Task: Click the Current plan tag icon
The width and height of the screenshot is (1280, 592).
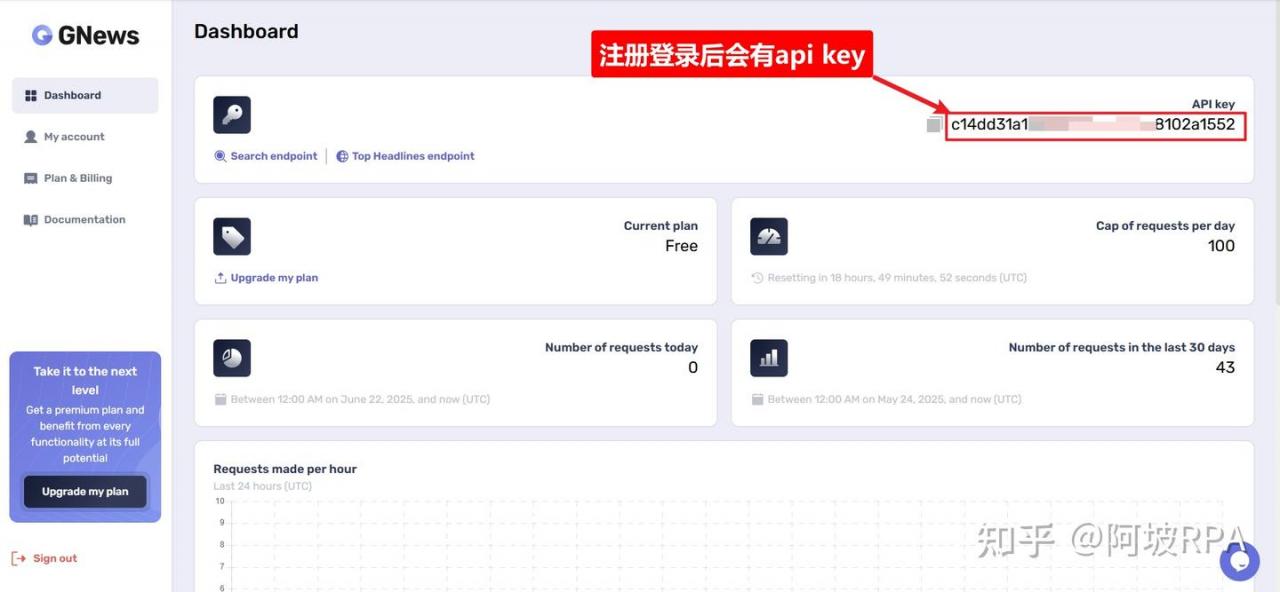Action: point(232,237)
